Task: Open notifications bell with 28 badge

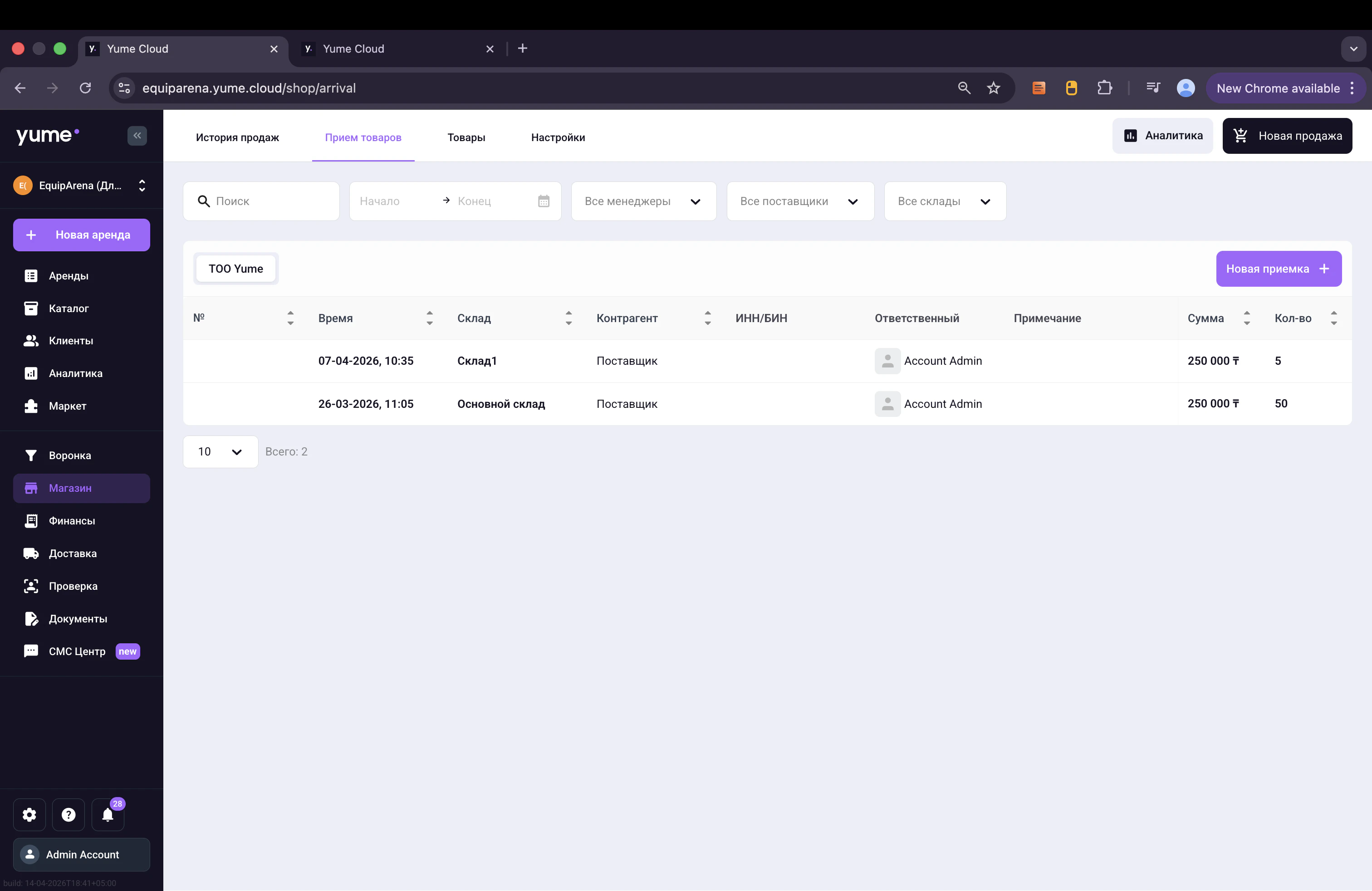Action: (108, 814)
